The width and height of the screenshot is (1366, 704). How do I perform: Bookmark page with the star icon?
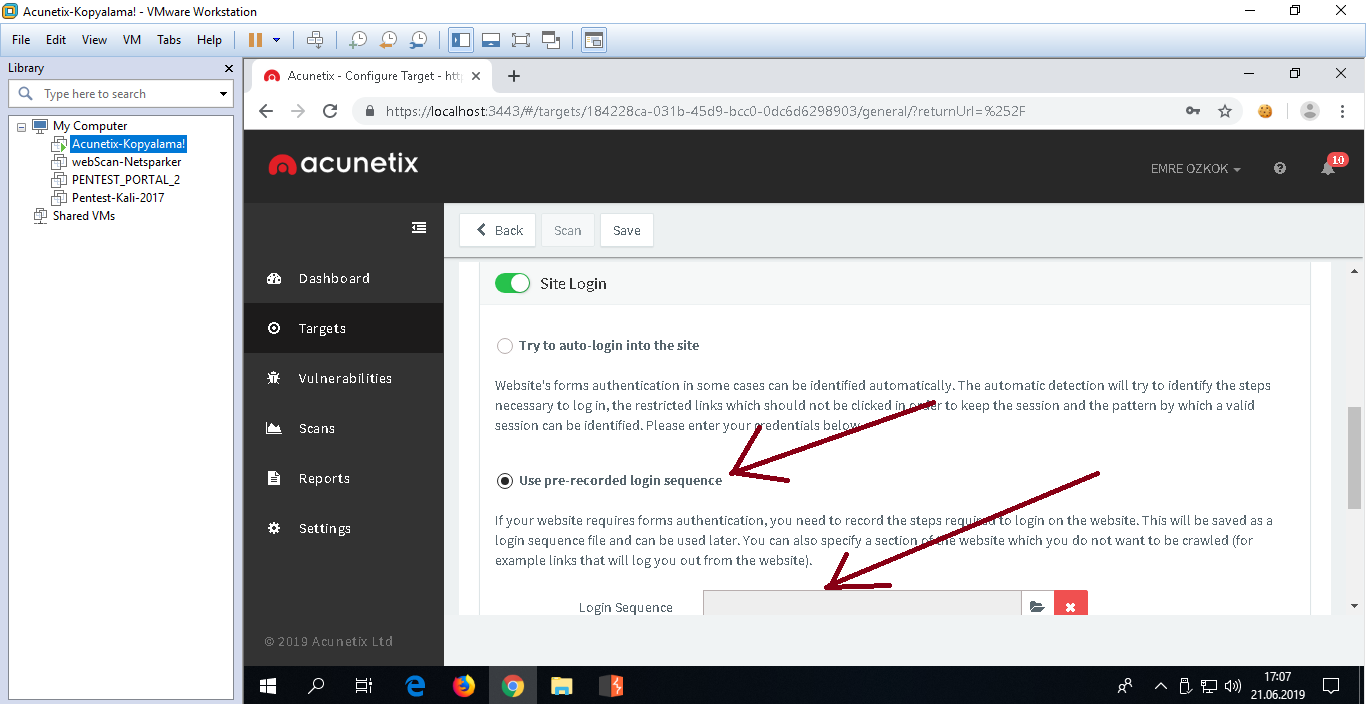tap(1225, 111)
